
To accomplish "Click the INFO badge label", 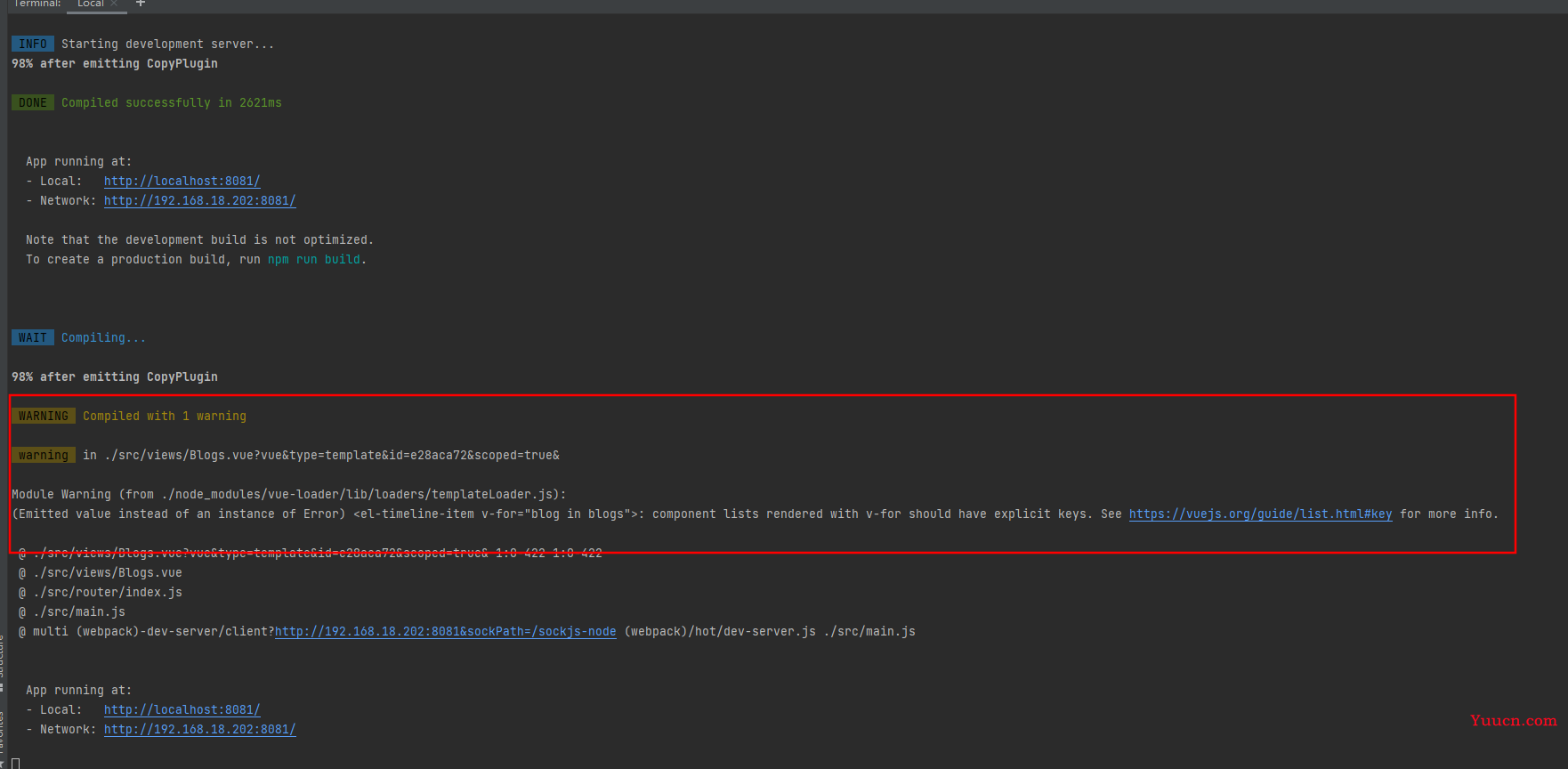I will [33, 44].
